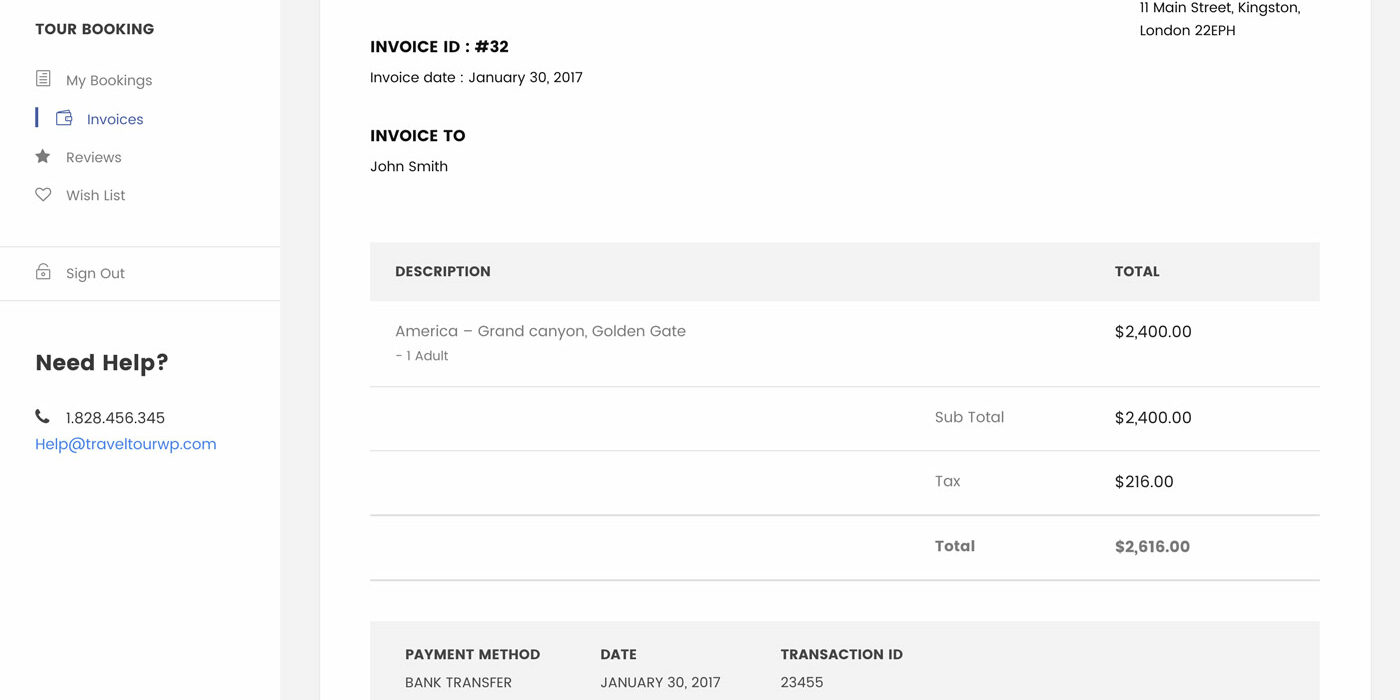Image resolution: width=1400 pixels, height=700 pixels.
Task: Click the Wish List heart icon
Action: click(x=43, y=195)
